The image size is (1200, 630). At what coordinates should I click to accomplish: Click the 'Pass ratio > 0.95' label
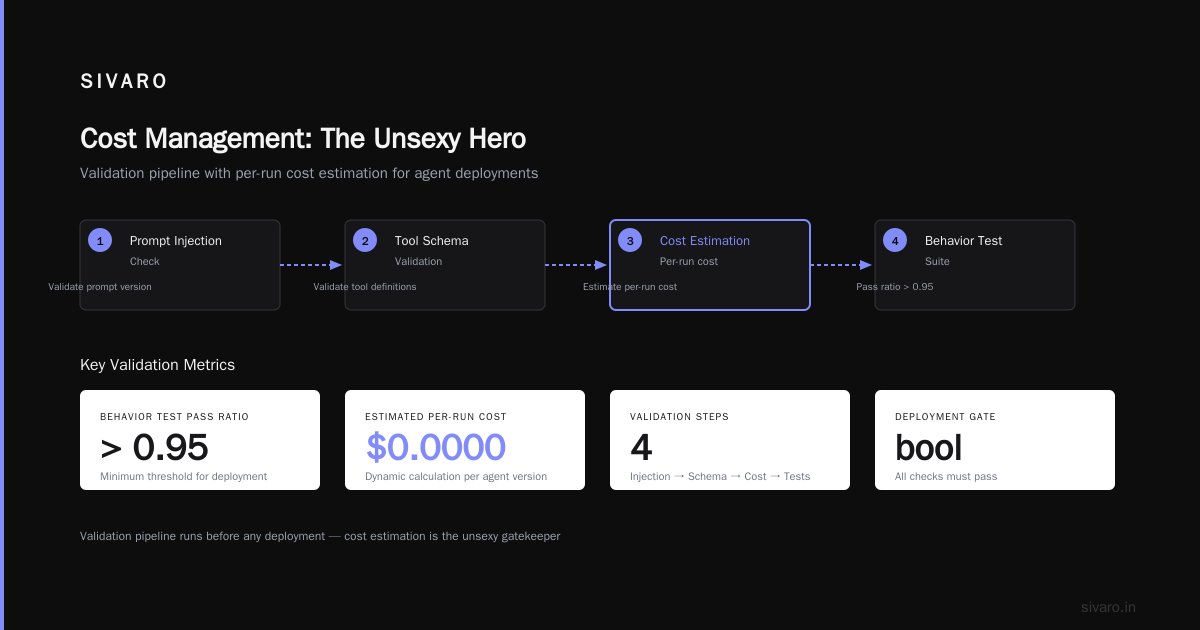[895, 287]
